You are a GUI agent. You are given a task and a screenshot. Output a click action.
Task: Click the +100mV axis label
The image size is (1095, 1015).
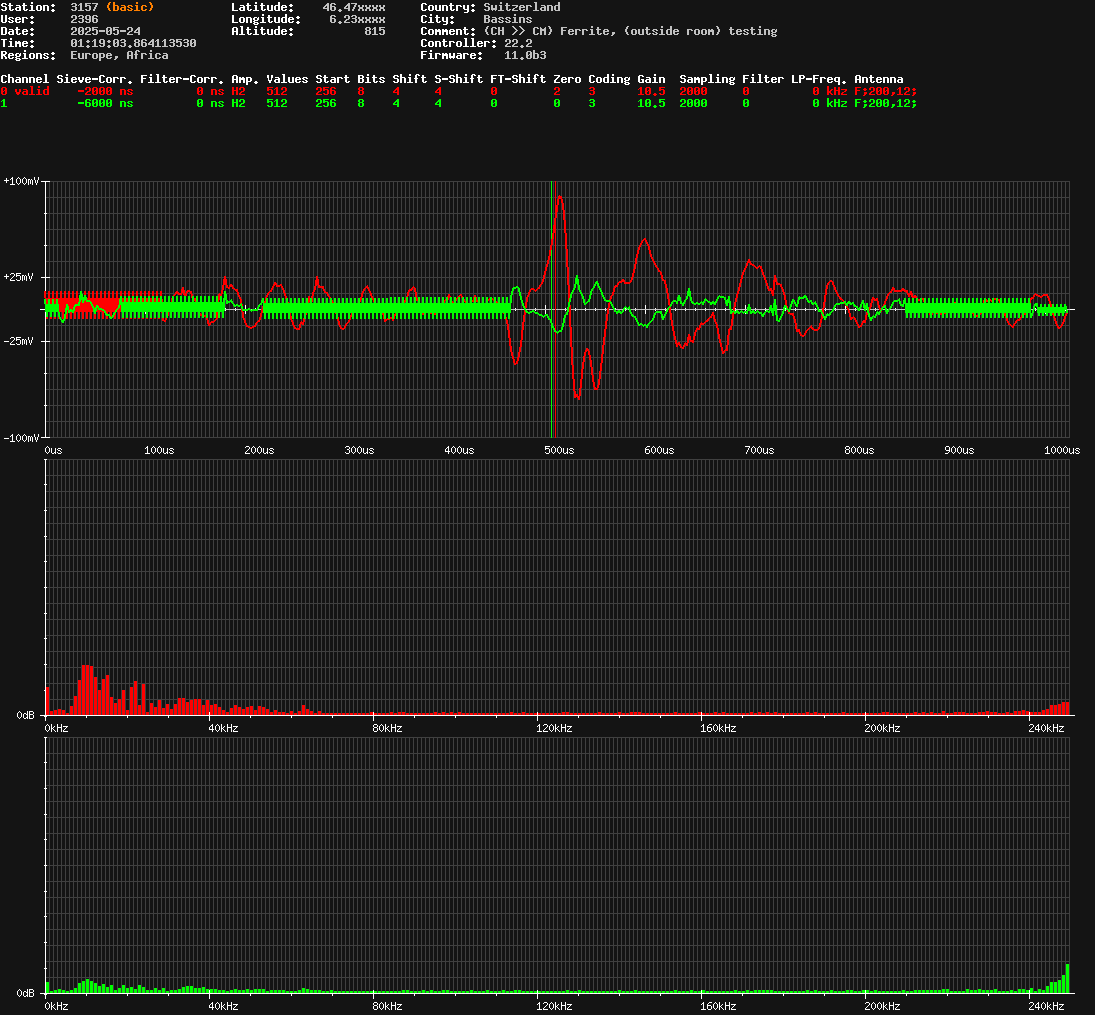22,181
